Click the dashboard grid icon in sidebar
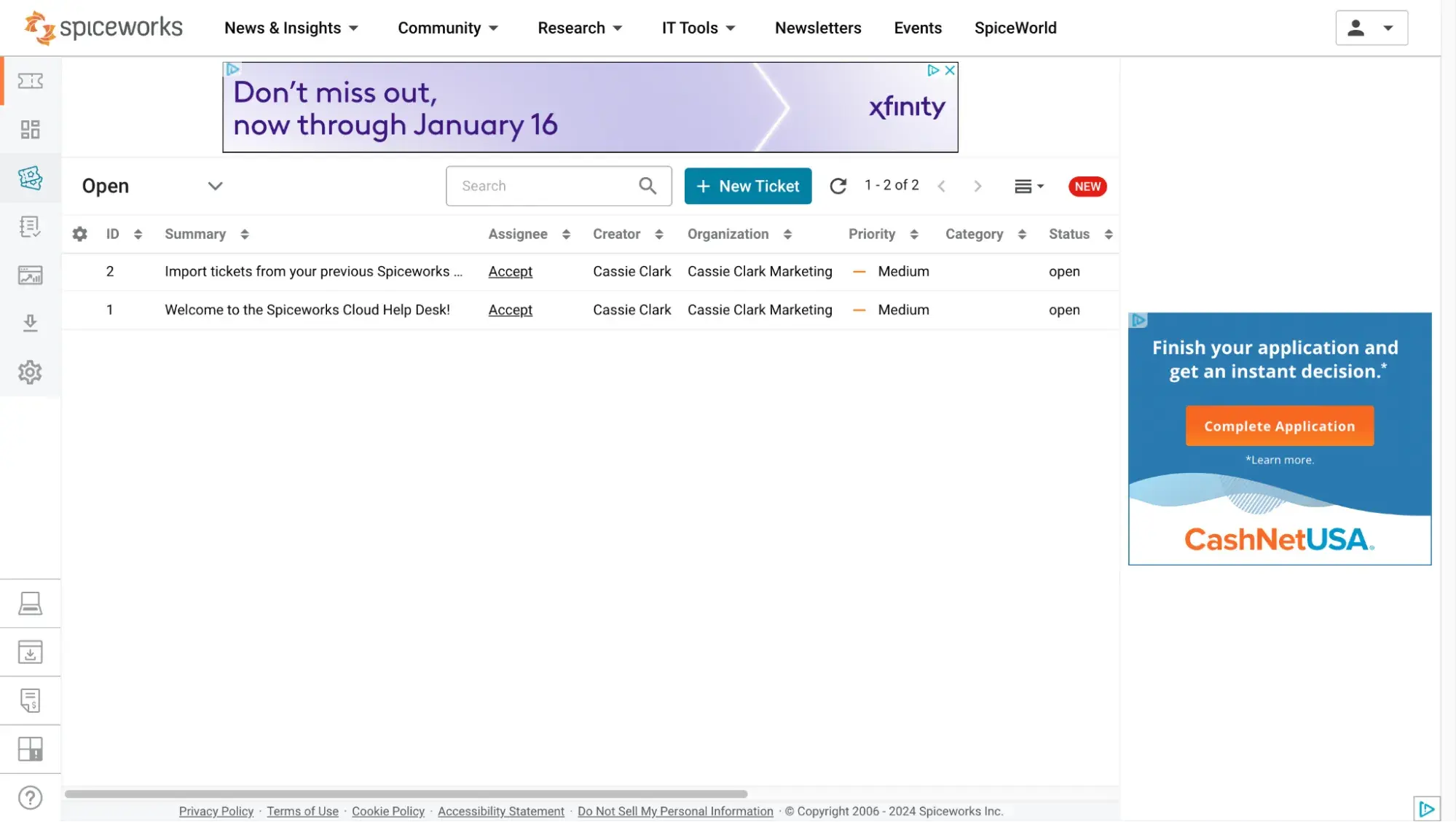This screenshot has height=822, width=1456. coord(30,128)
